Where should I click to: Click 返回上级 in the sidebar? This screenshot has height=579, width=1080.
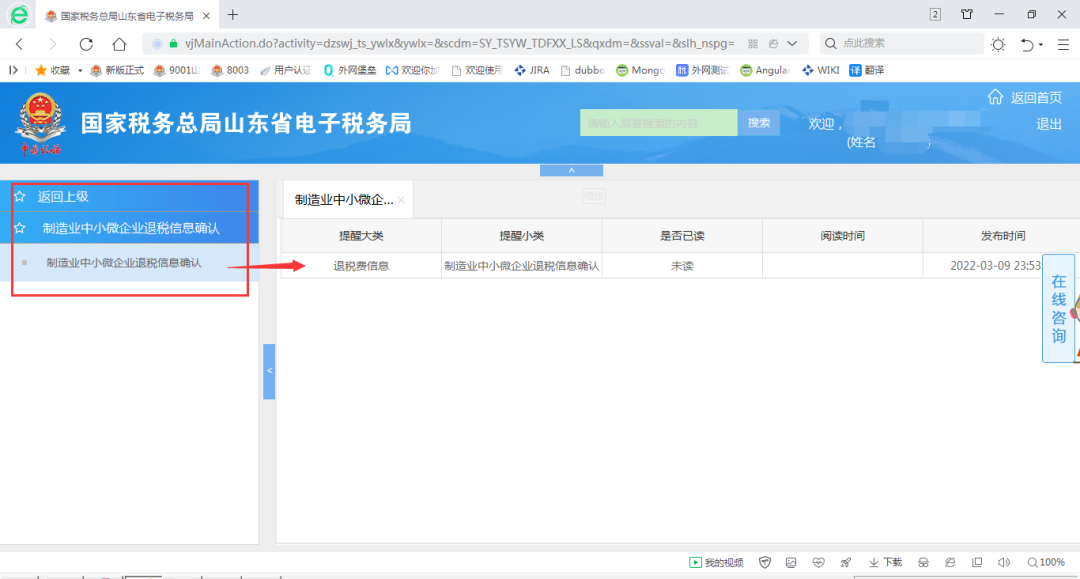(63, 196)
